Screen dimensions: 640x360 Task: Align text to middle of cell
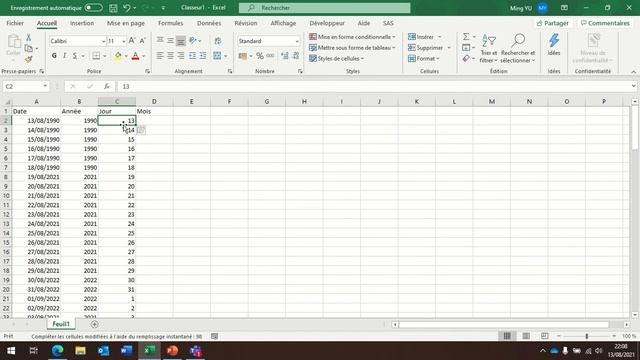[170, 40]
